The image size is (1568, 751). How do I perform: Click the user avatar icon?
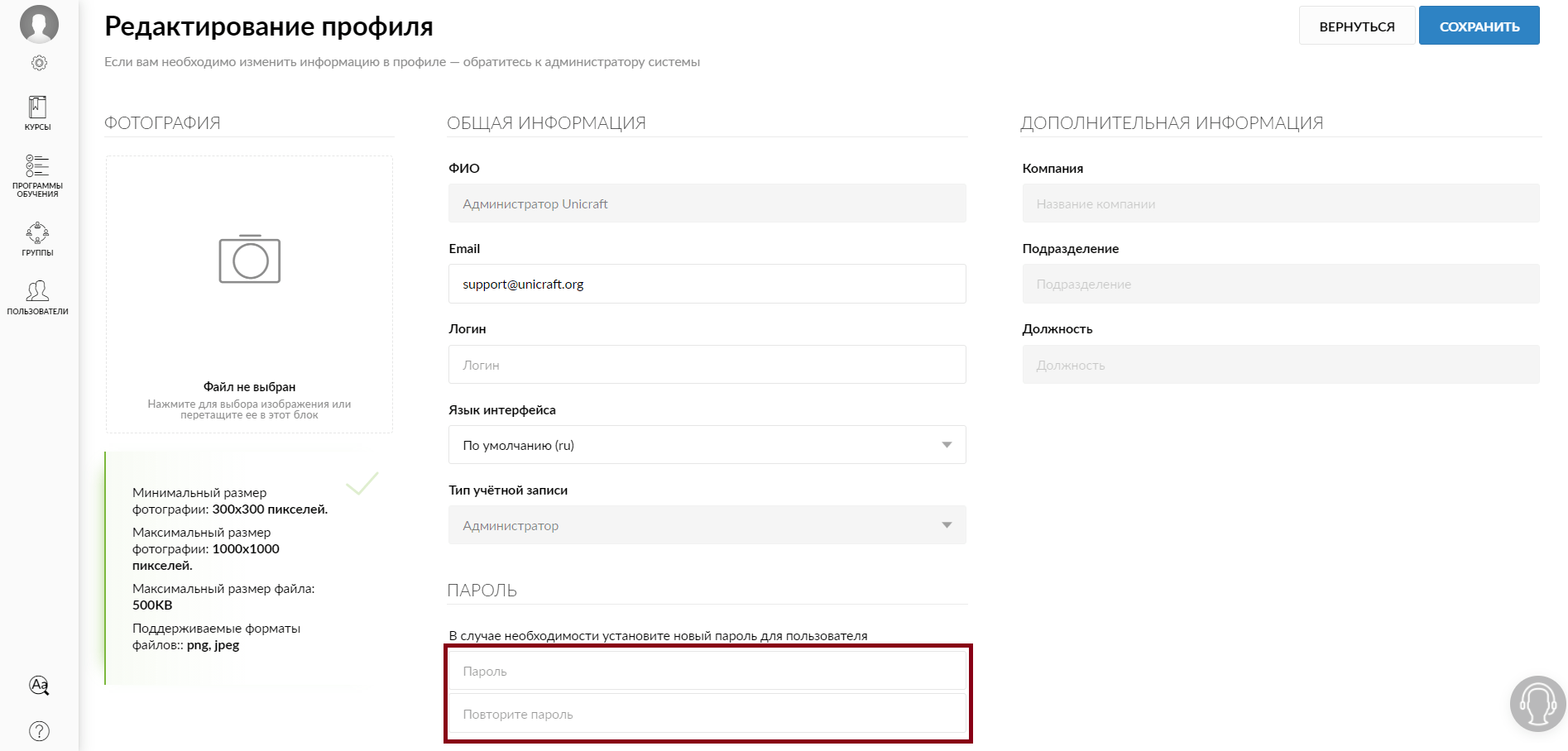[39, 24]
